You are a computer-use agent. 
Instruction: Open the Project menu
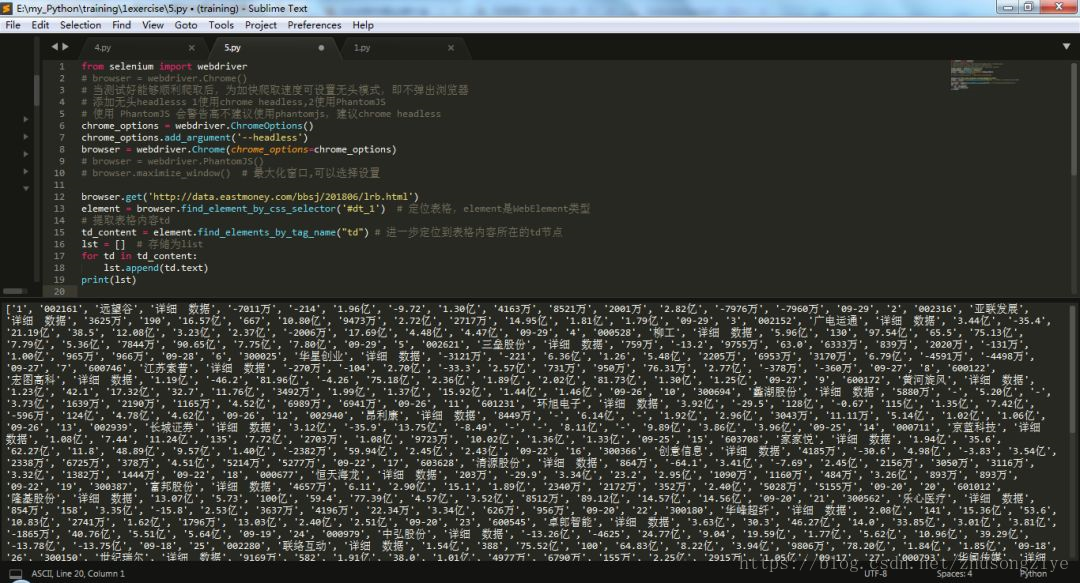[x=260, y=25]
